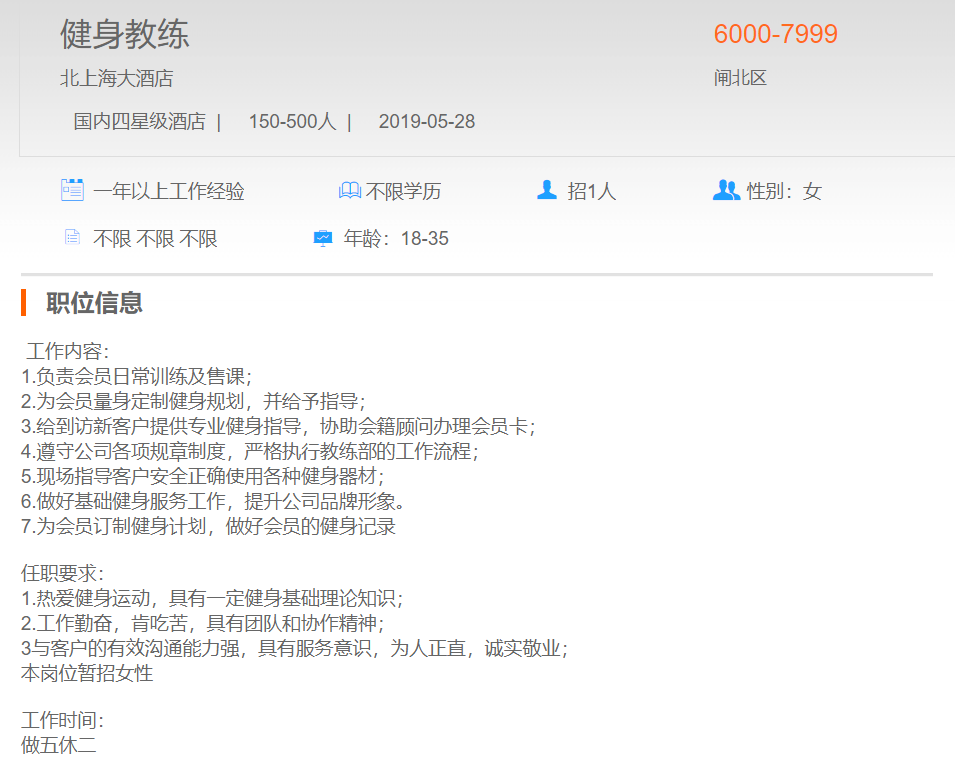Click the monitor icon beside 年龄：18-35
The image size is (955, 765).
323,238
